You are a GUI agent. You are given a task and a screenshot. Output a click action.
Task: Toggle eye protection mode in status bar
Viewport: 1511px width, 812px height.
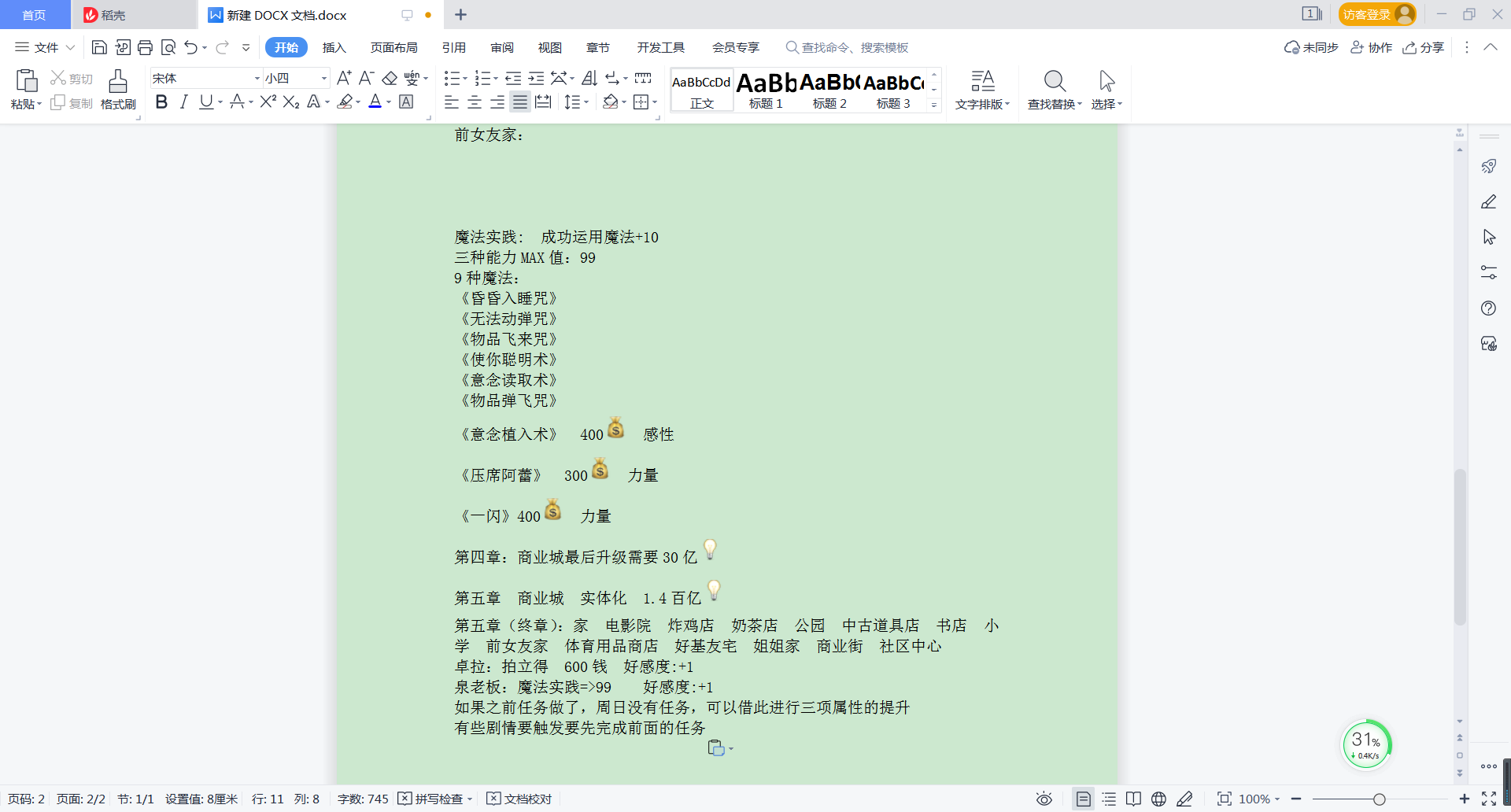pyautogui.click(x=1044, y=799)
